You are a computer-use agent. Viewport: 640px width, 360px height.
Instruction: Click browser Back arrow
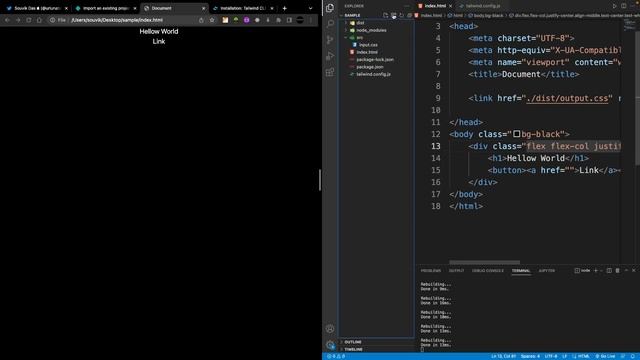[x=7, y=20]
